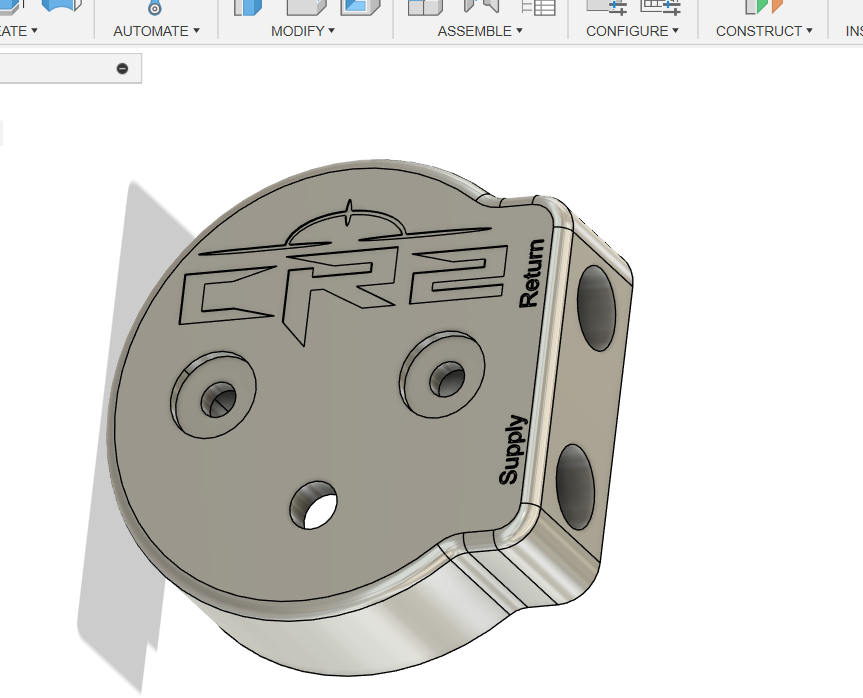Click the second sliders icon above Configure
Screen dimensions: 863x698
click(x=661, y=7)
